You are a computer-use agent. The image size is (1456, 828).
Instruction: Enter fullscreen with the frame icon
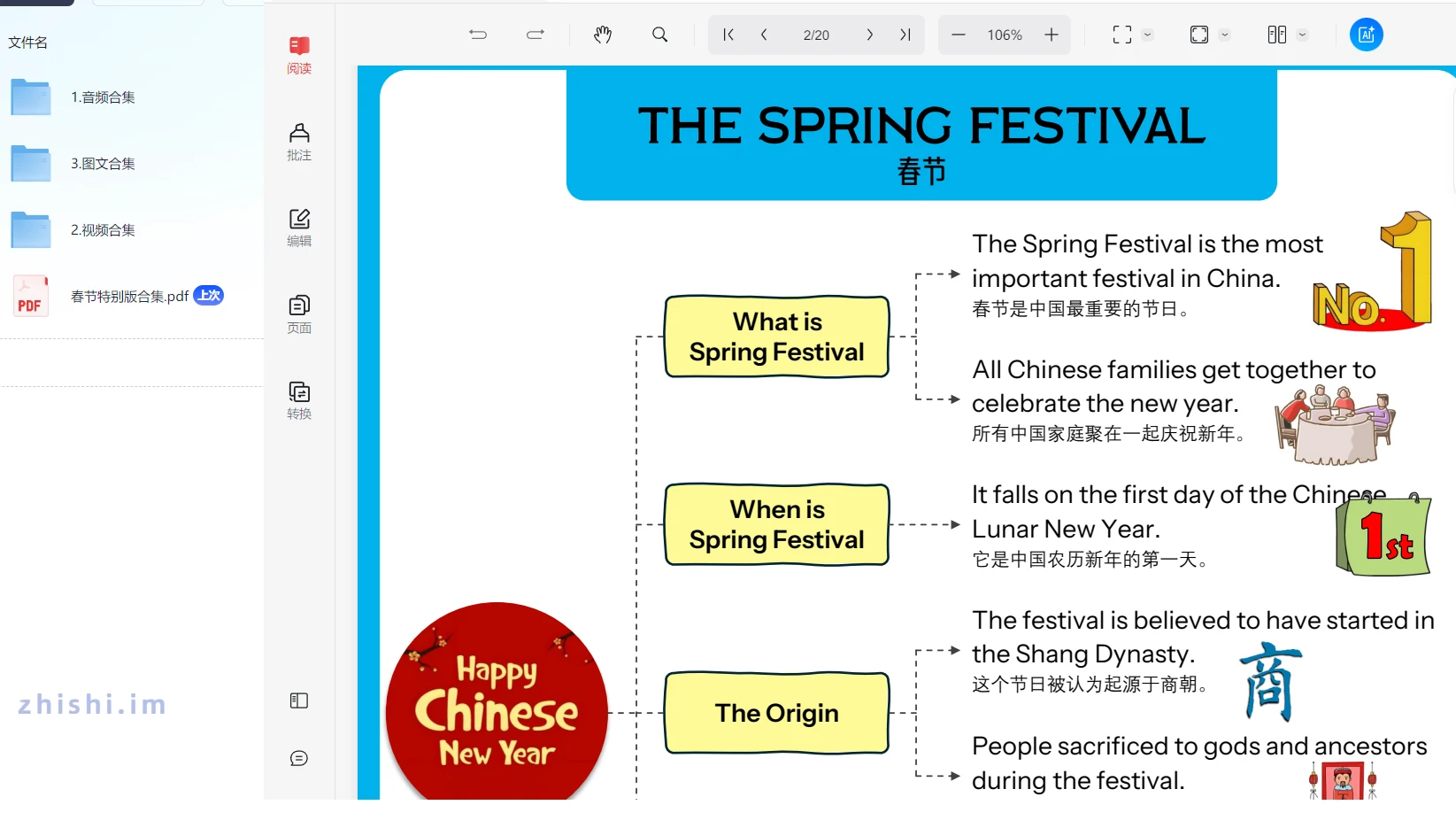[1122, 35]
